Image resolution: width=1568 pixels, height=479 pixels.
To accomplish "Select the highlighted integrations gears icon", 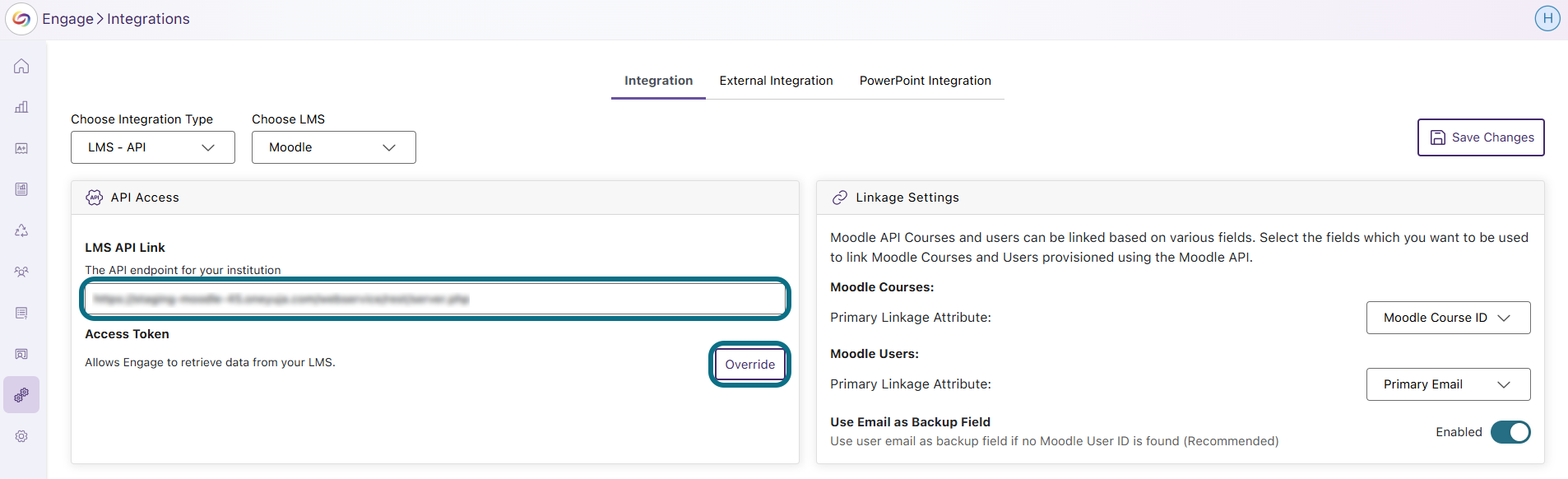I will (x=21, y=395).
